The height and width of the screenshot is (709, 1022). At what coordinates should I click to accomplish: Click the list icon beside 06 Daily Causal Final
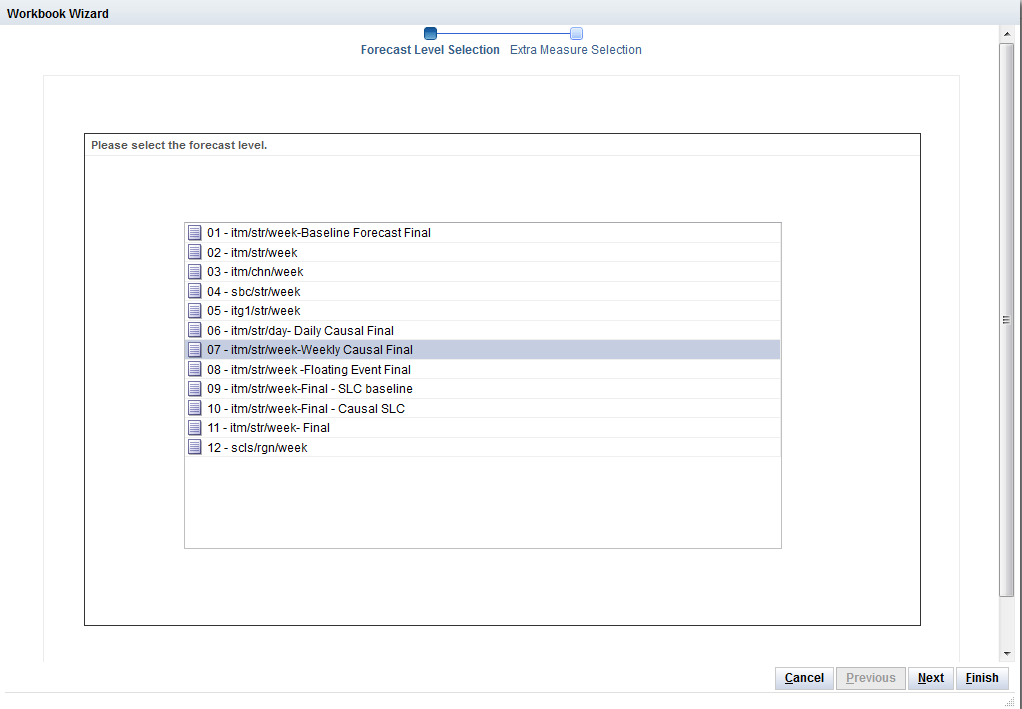[194, 330]
